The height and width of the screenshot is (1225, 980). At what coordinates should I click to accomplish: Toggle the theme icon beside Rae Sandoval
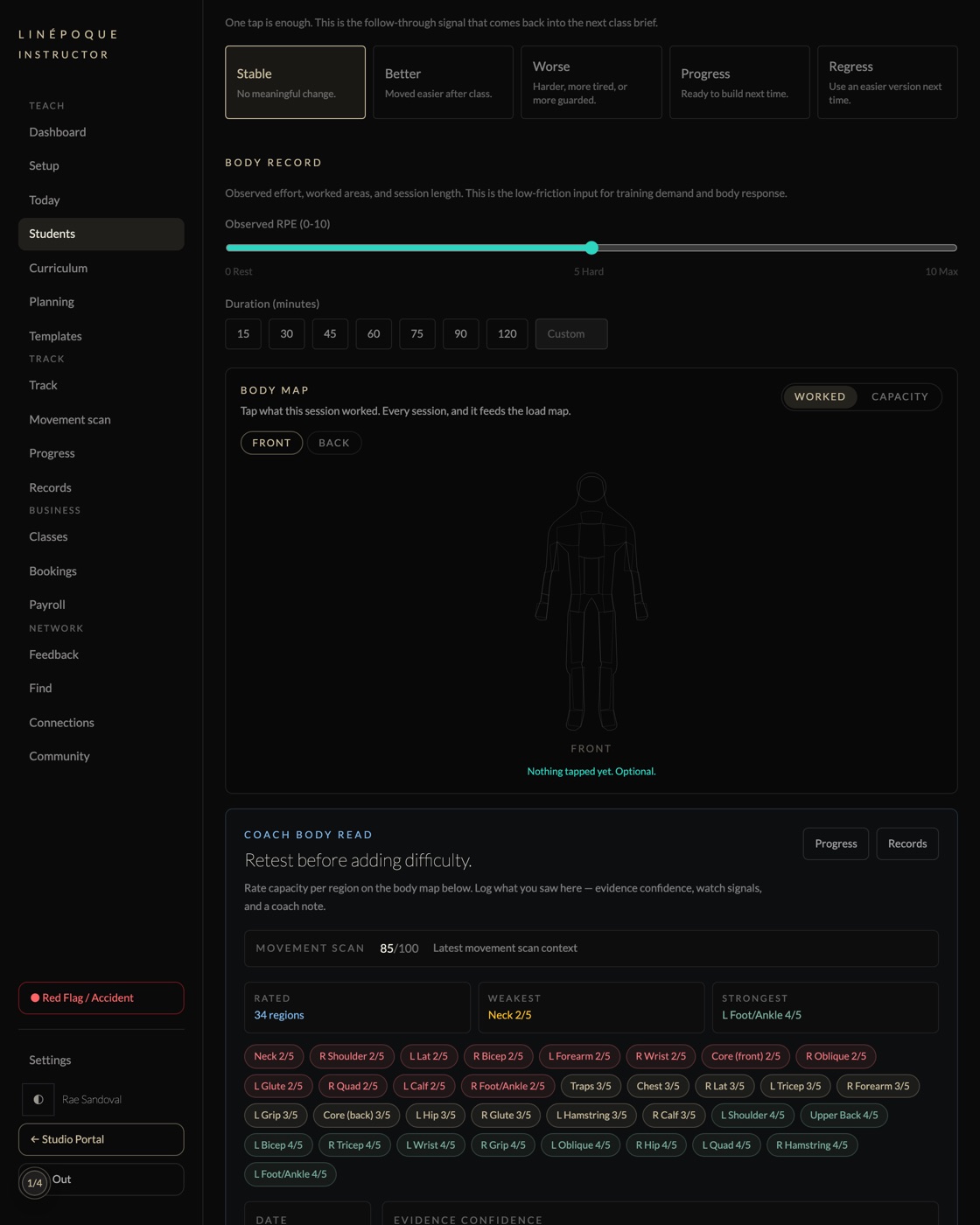click(x=38, y=1100)
